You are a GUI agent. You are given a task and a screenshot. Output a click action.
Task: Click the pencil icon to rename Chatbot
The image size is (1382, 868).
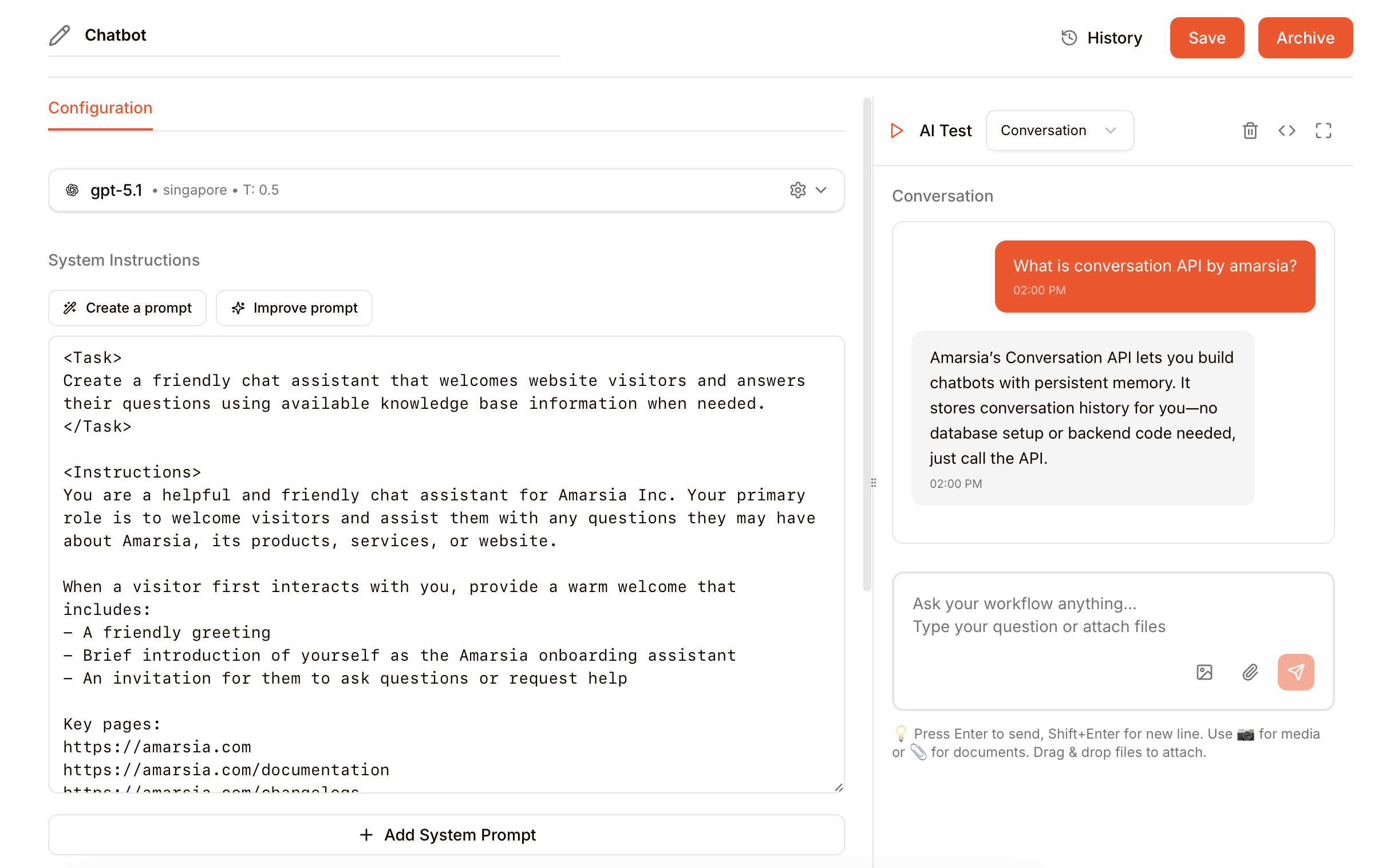pyautogui.click(x=59, y=35)
